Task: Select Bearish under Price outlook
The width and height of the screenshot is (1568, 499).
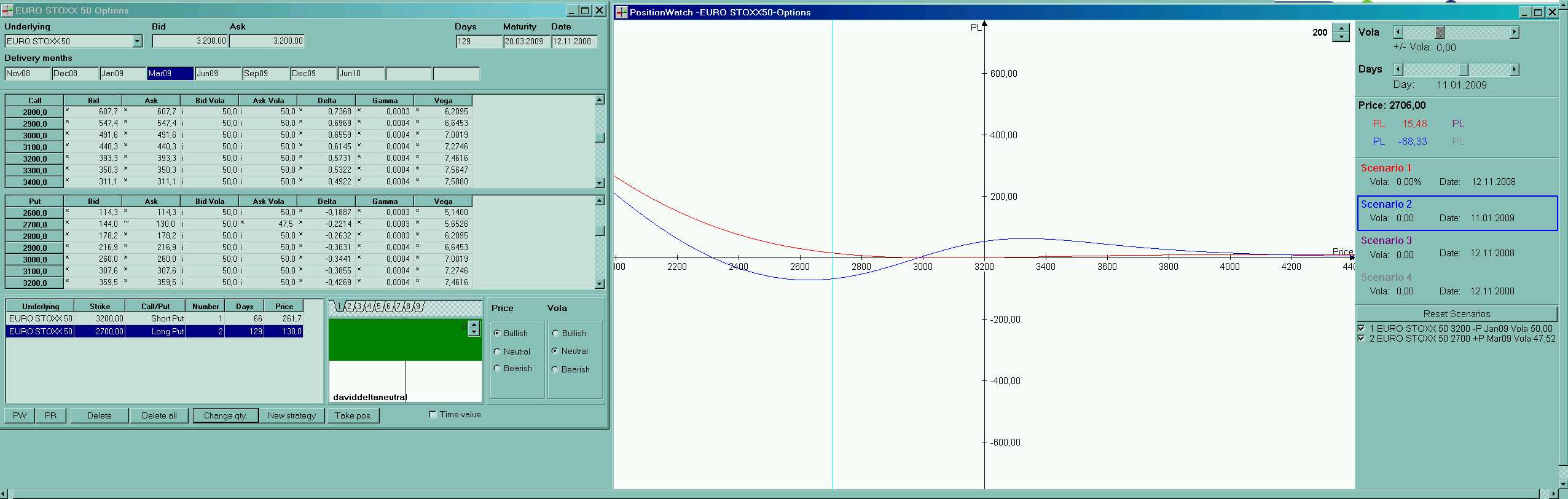Action: coord(497,369)
